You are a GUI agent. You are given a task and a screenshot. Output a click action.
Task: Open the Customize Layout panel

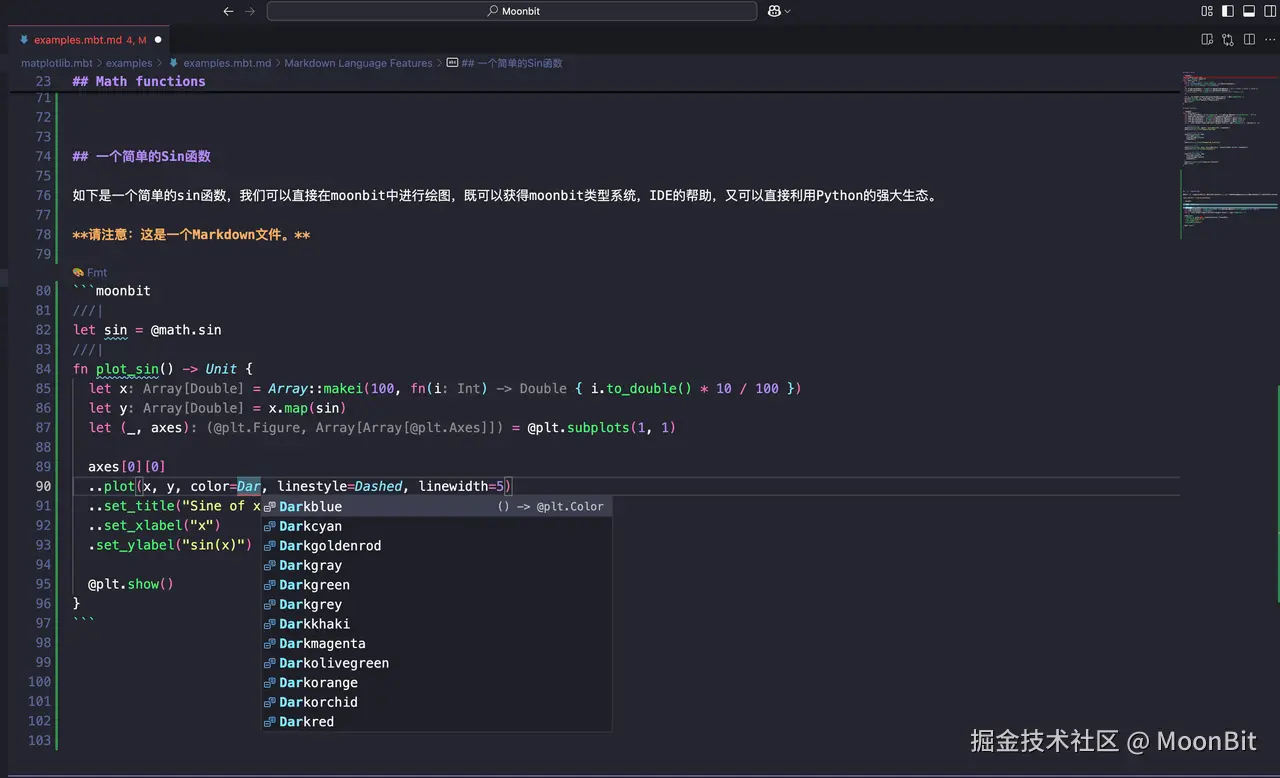pos(1208,11)
